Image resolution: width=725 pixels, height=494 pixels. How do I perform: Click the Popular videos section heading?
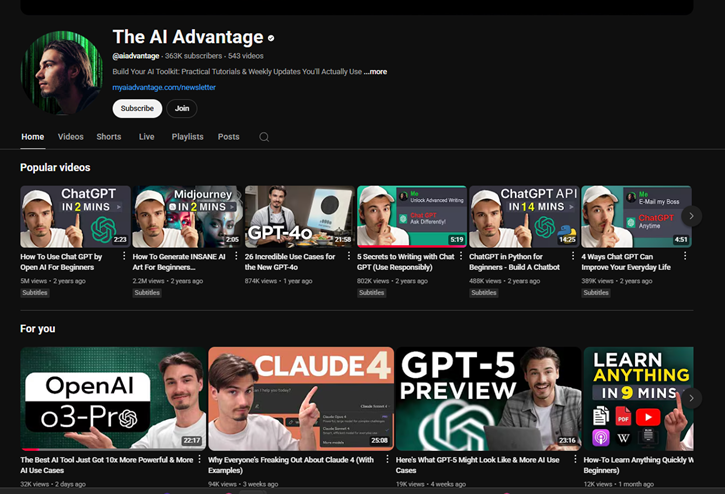[55, 167]
